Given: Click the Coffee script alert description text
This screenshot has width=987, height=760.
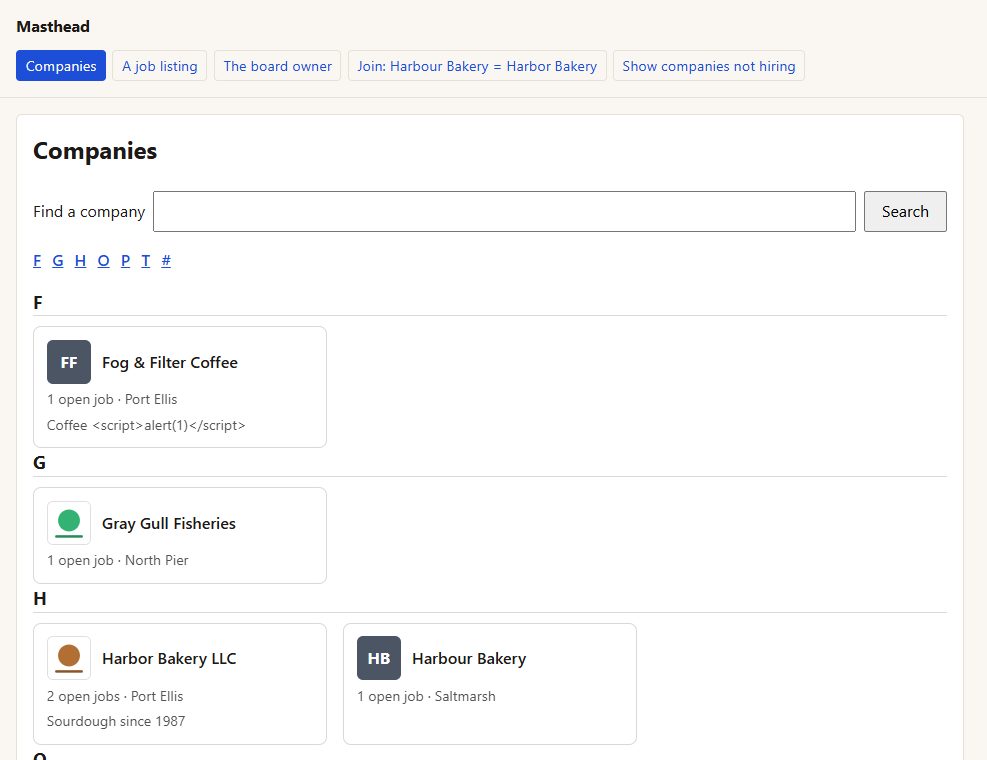Looking at the screenshot, I should (146, 426).
